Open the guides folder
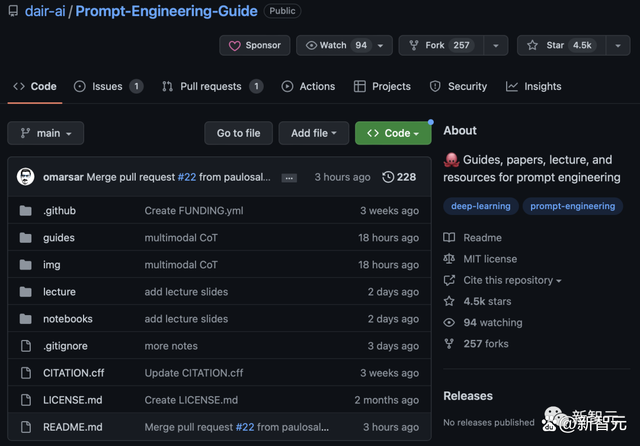Image resolution: width=640 pixels, height=446 pixels. point(59,237)
